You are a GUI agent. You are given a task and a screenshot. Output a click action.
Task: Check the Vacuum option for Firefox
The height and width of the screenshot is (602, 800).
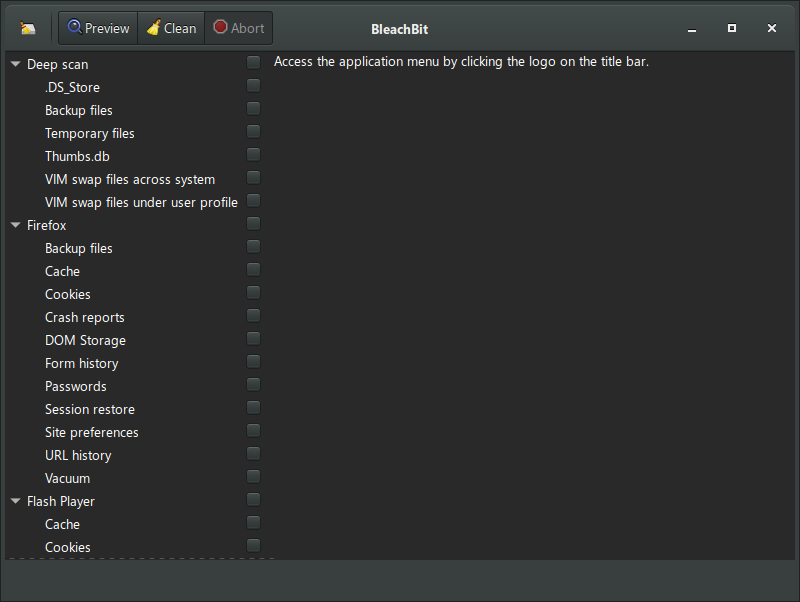pyautogui.click(x=253, y=476)
